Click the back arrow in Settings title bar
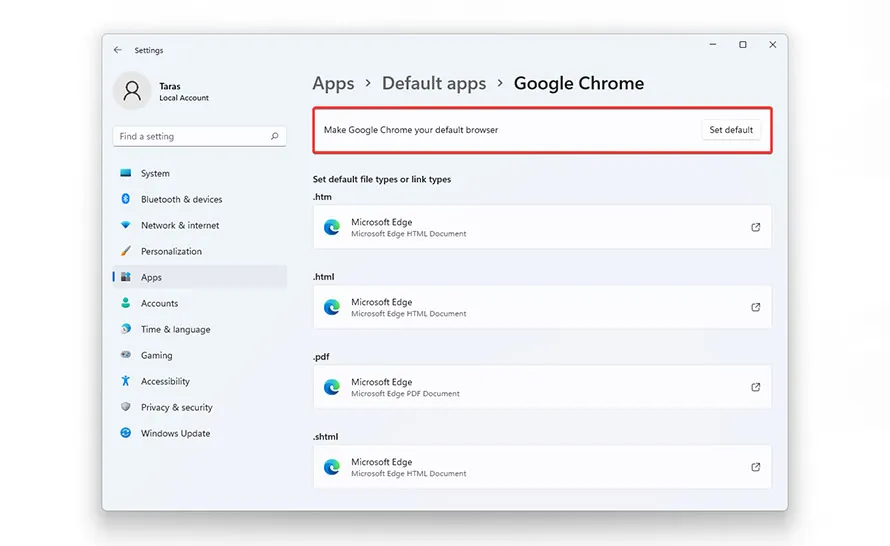 click(118, 50)
